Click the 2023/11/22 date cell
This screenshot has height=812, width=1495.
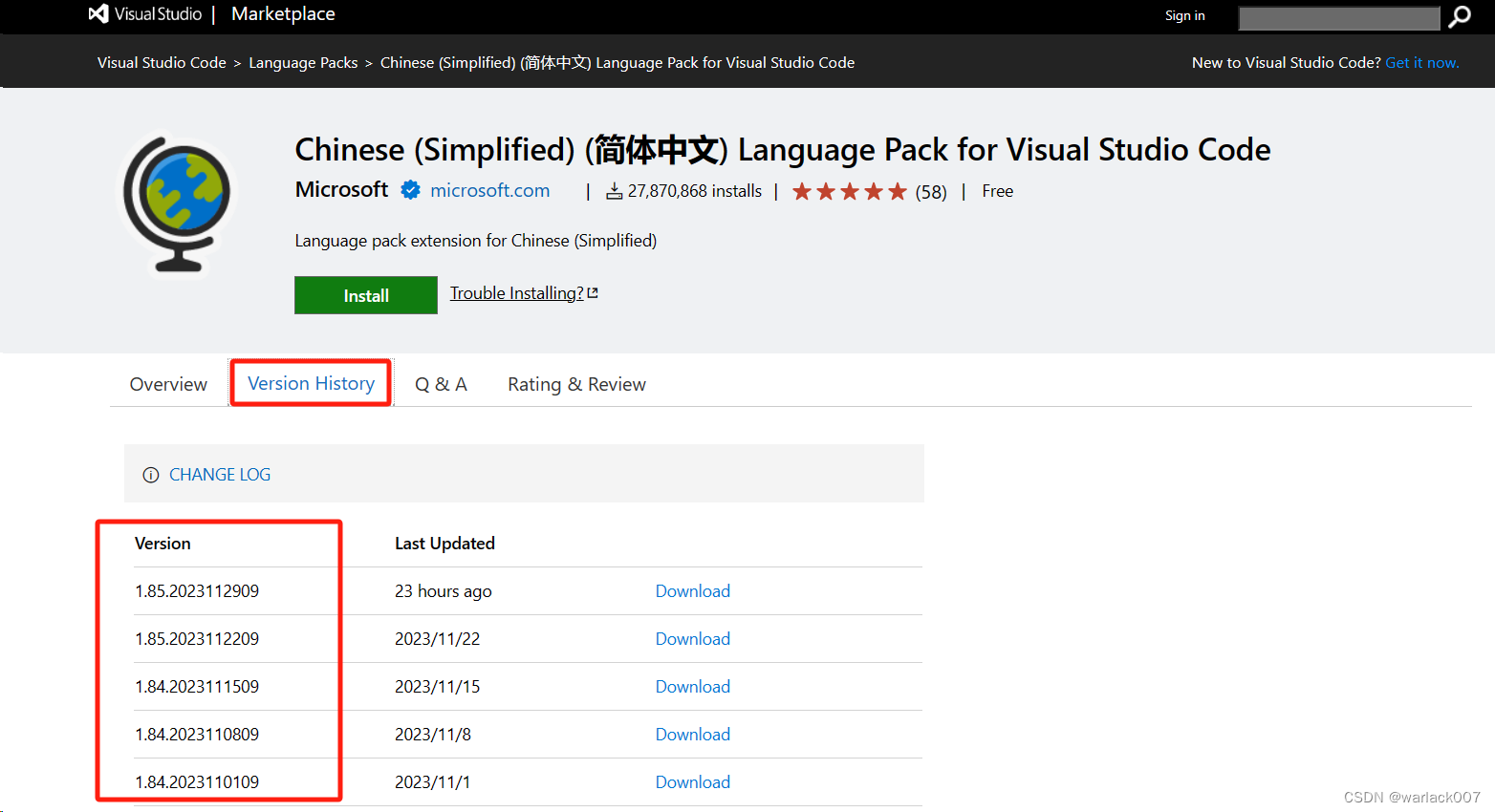pyautogui.click(x=438, y=639)
